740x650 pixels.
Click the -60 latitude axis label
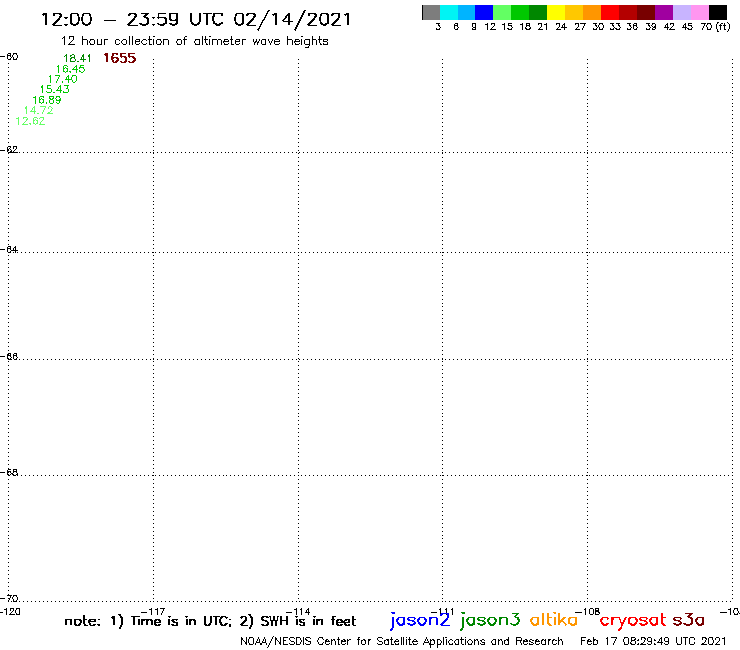pos(9,57)
